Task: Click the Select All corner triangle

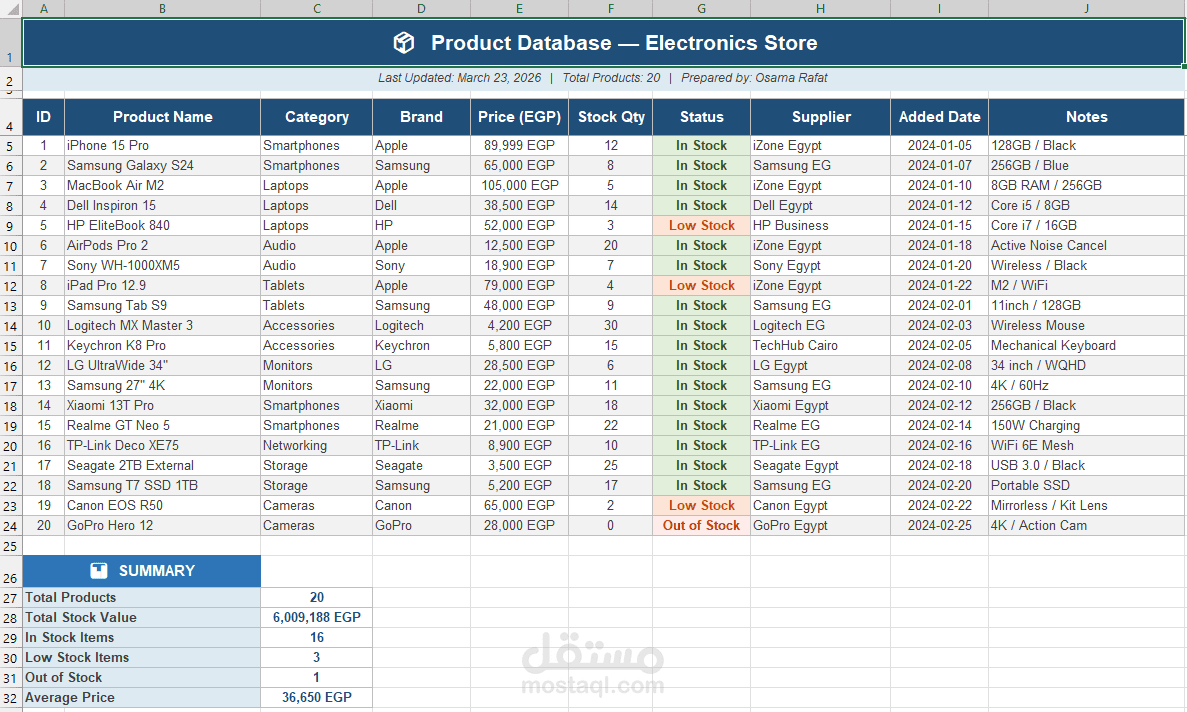Action: pos(12,9)
